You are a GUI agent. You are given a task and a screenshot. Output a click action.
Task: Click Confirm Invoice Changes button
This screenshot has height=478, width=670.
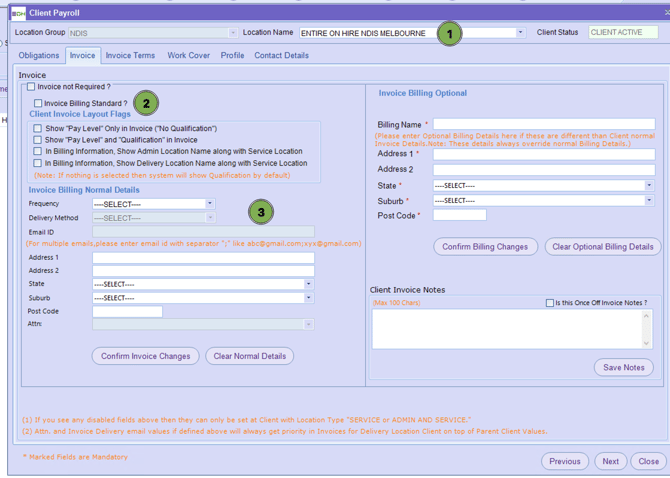145,356
